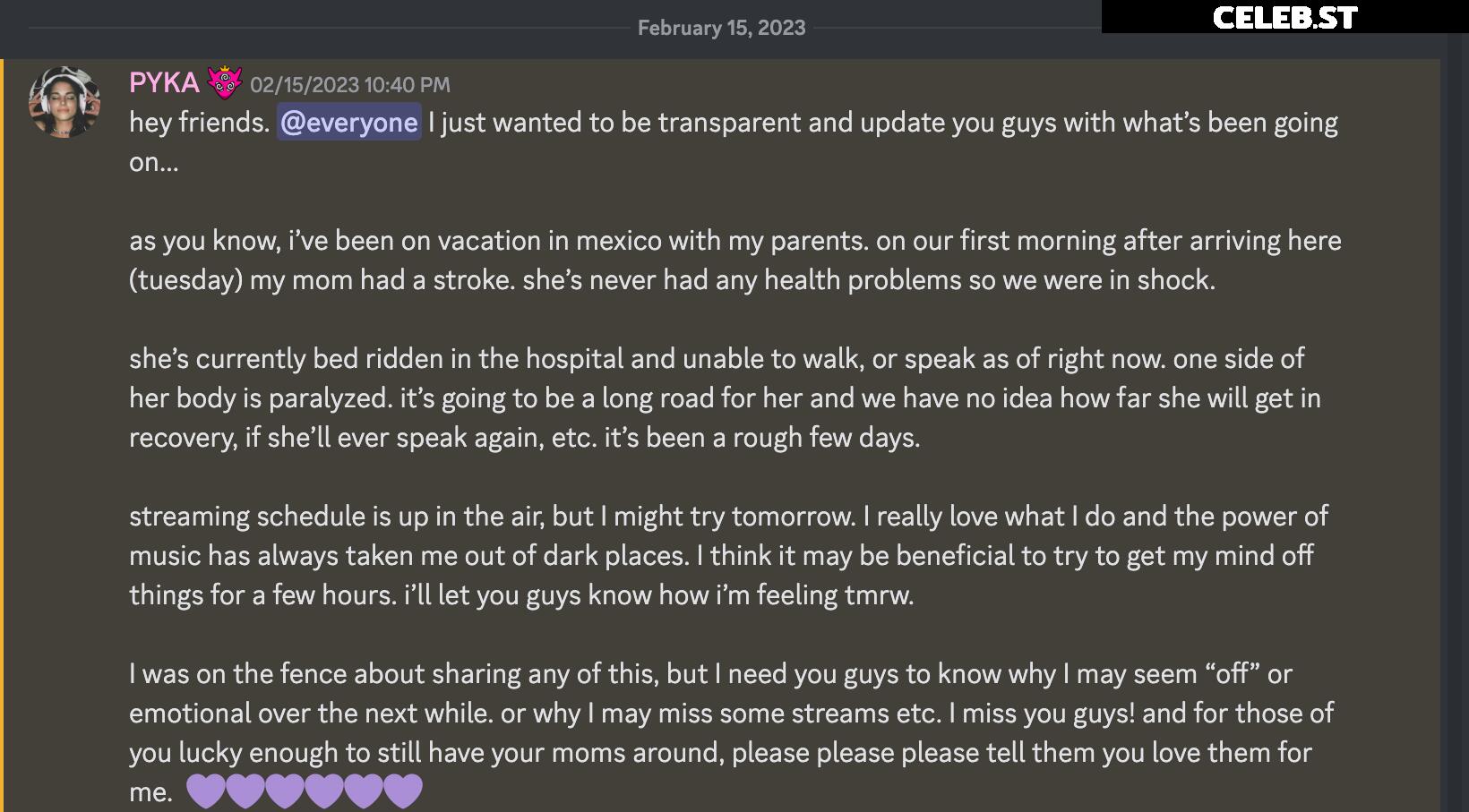Click the third purple heart emoji
Screen dimensions: 1469x812
285,791
